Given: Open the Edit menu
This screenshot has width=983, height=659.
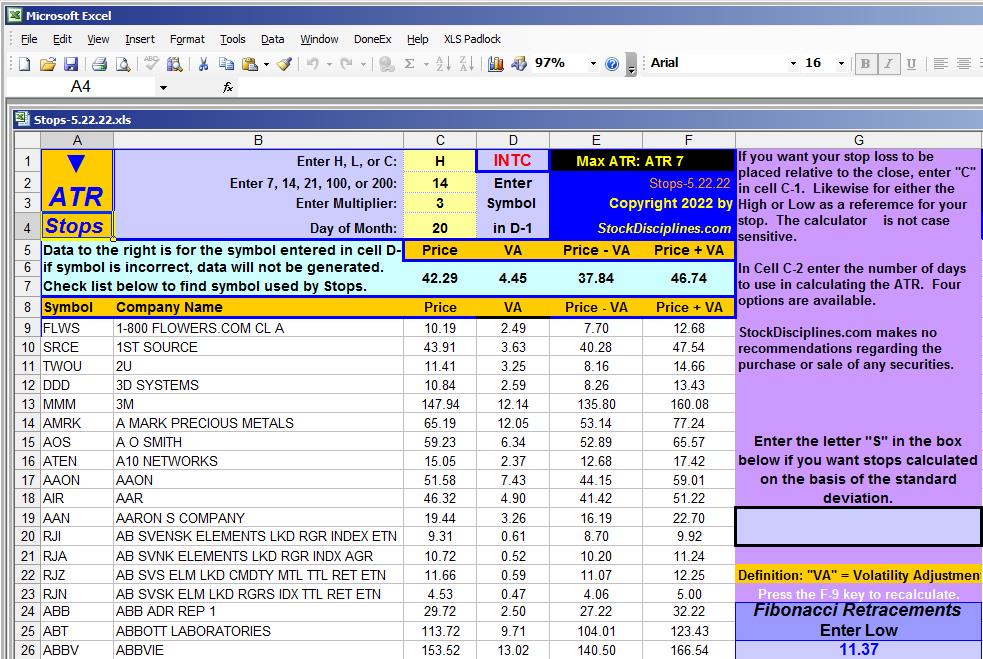Looking at the screenshot, I should click(x=62, y=39).
